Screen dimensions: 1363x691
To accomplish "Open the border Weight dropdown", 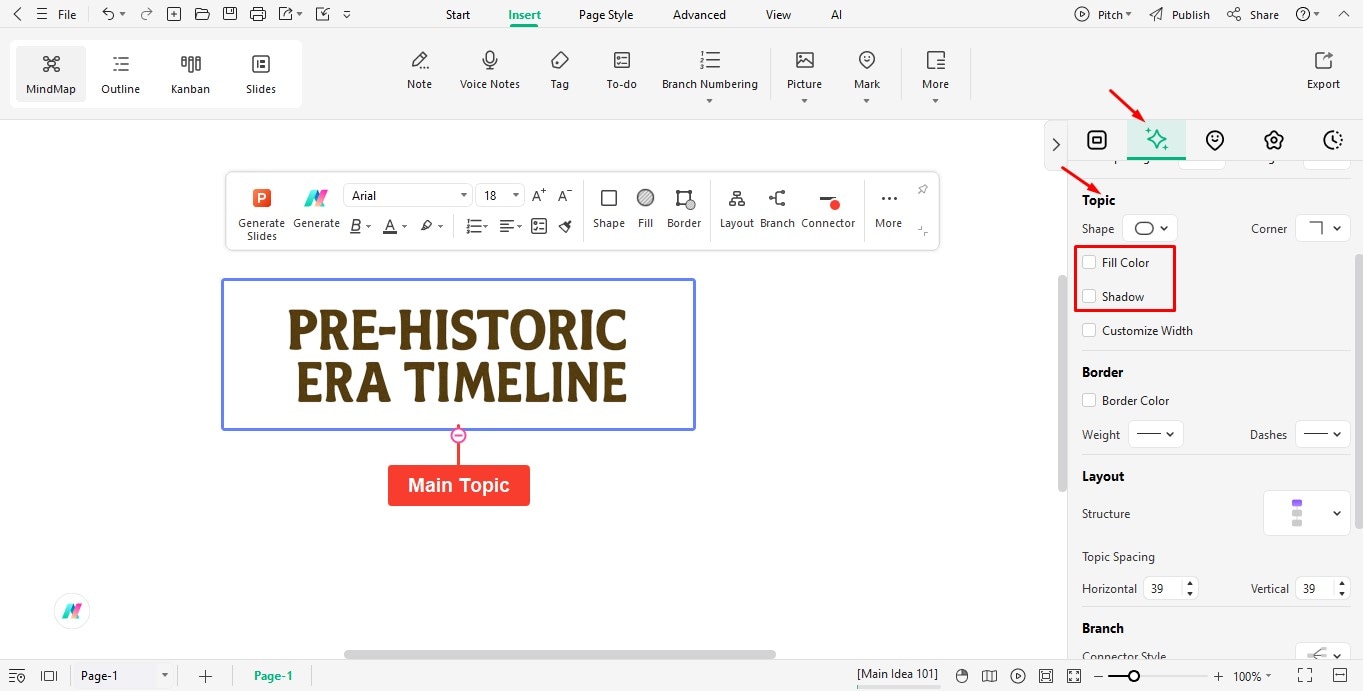I will (x=1156, y=434).
